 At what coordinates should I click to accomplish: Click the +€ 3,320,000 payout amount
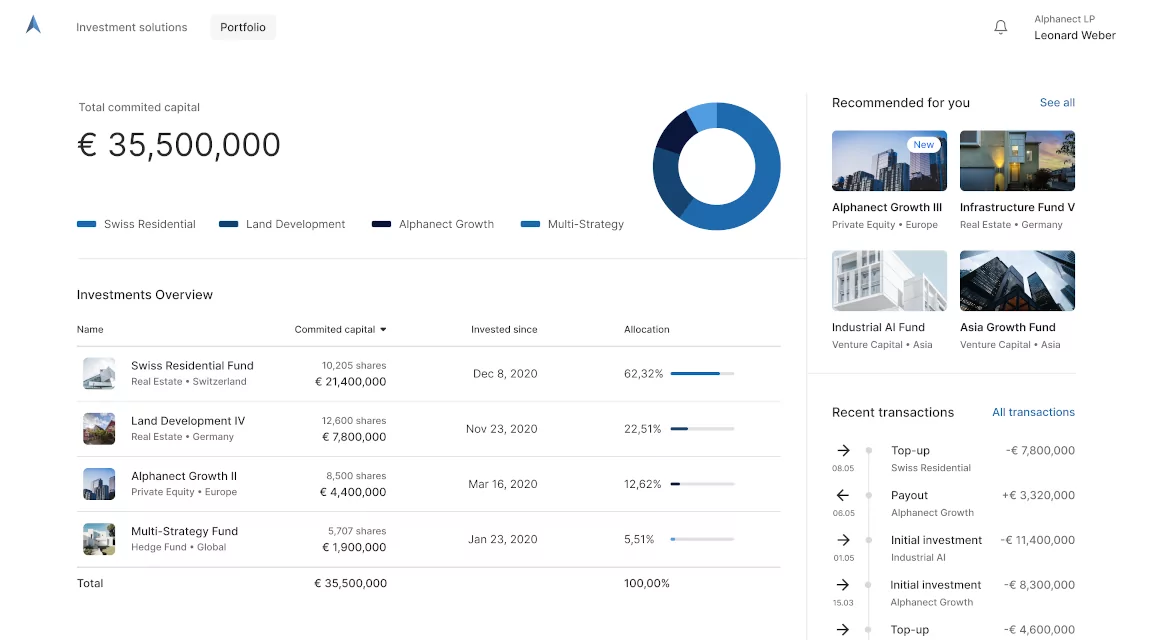point(1038,495)
